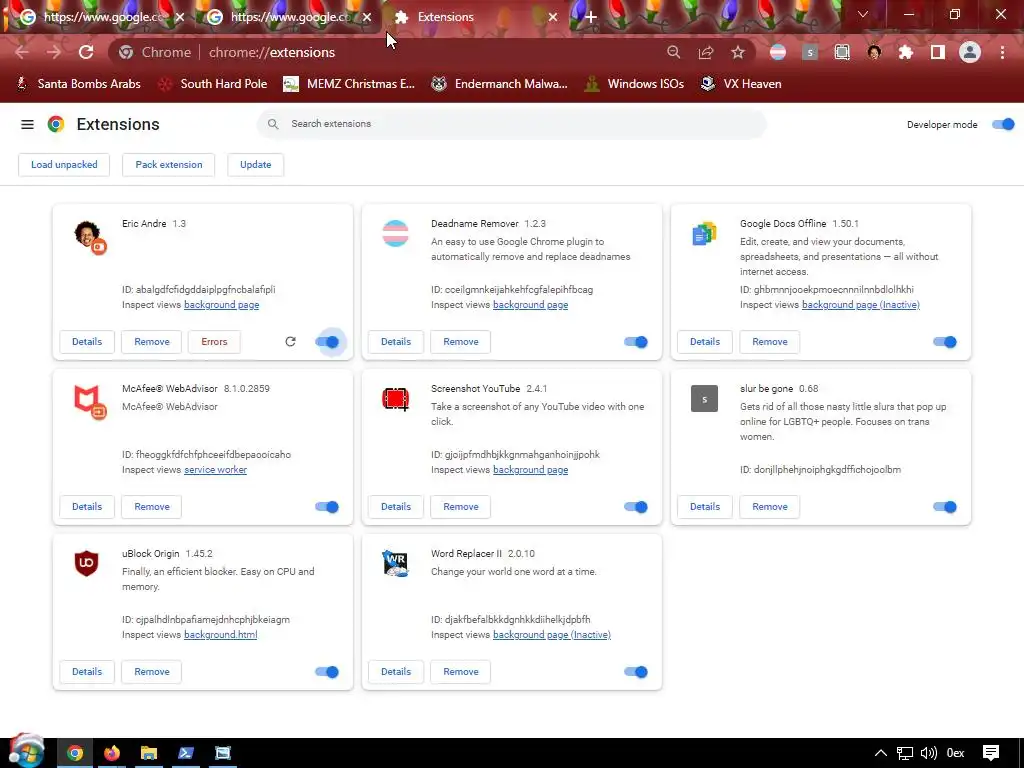Click the Screenshot YouTube toolbar extension icon

coord(842,52)
